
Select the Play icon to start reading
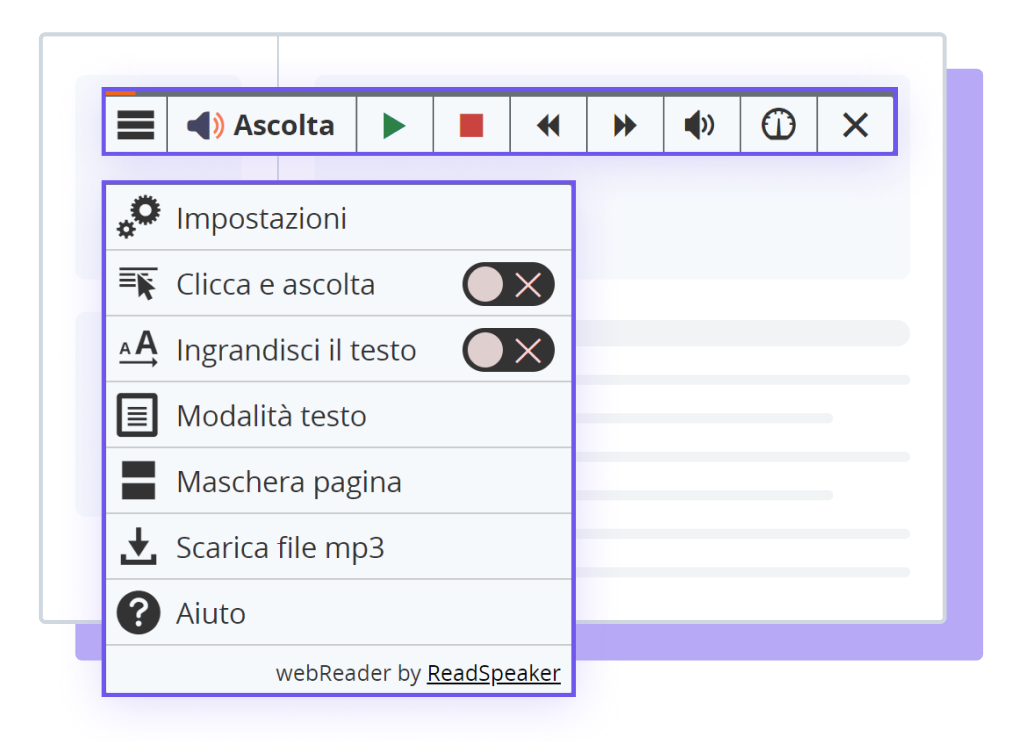click(x=395, y=124)
